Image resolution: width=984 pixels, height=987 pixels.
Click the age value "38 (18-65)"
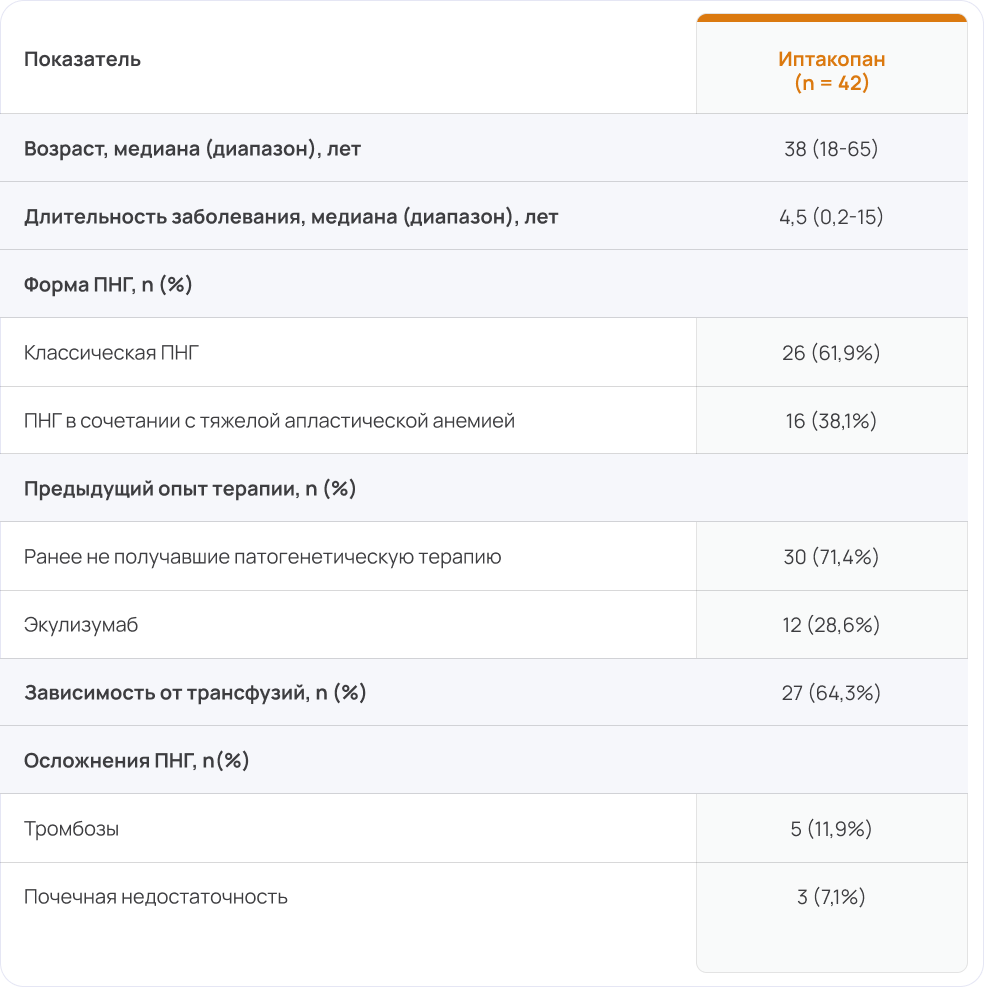coord(831,149)
